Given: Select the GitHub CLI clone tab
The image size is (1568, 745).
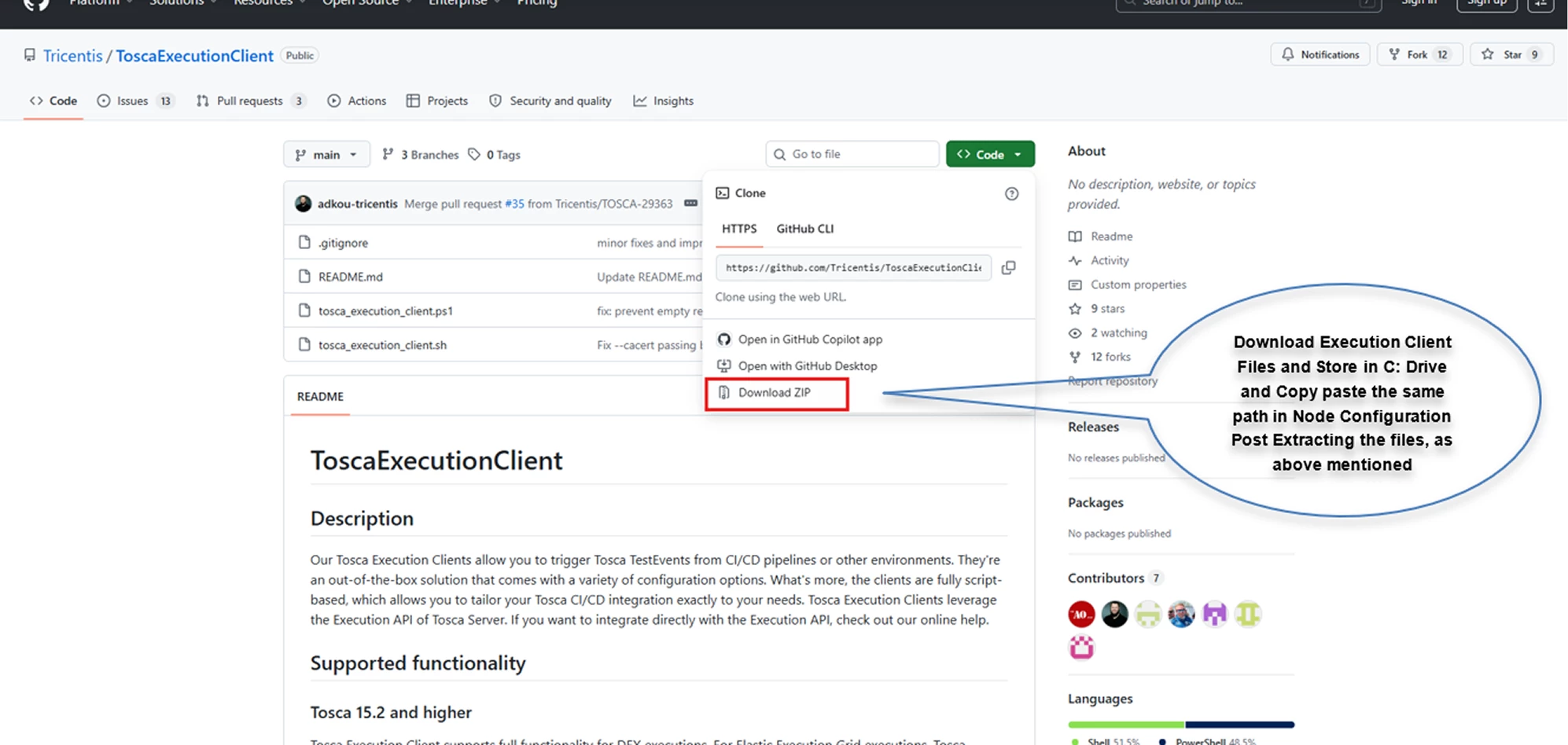Looking at the screenshot, I should [805, 229].
